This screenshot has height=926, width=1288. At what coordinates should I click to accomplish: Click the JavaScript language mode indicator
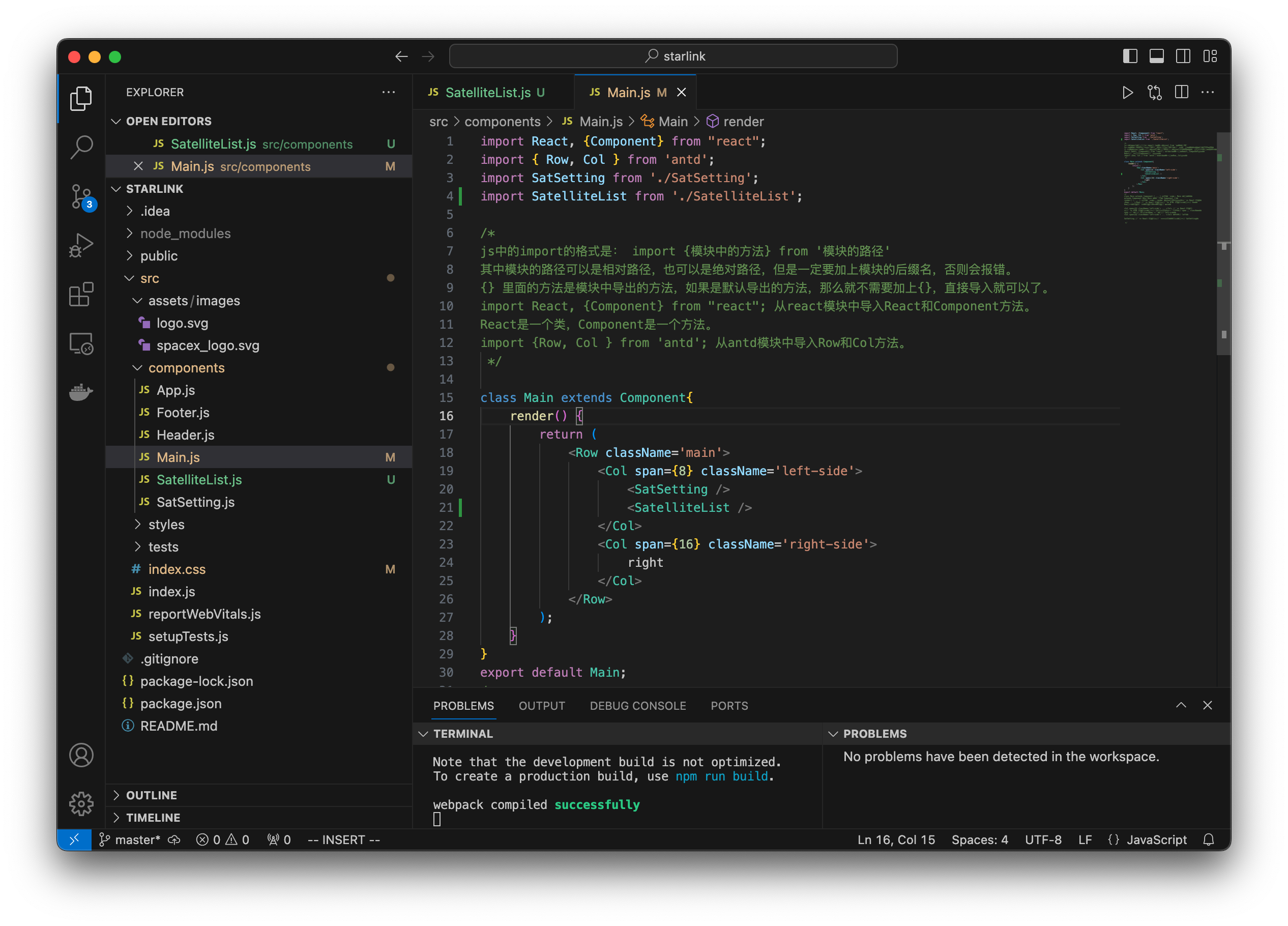click(x=1157, y=839)
